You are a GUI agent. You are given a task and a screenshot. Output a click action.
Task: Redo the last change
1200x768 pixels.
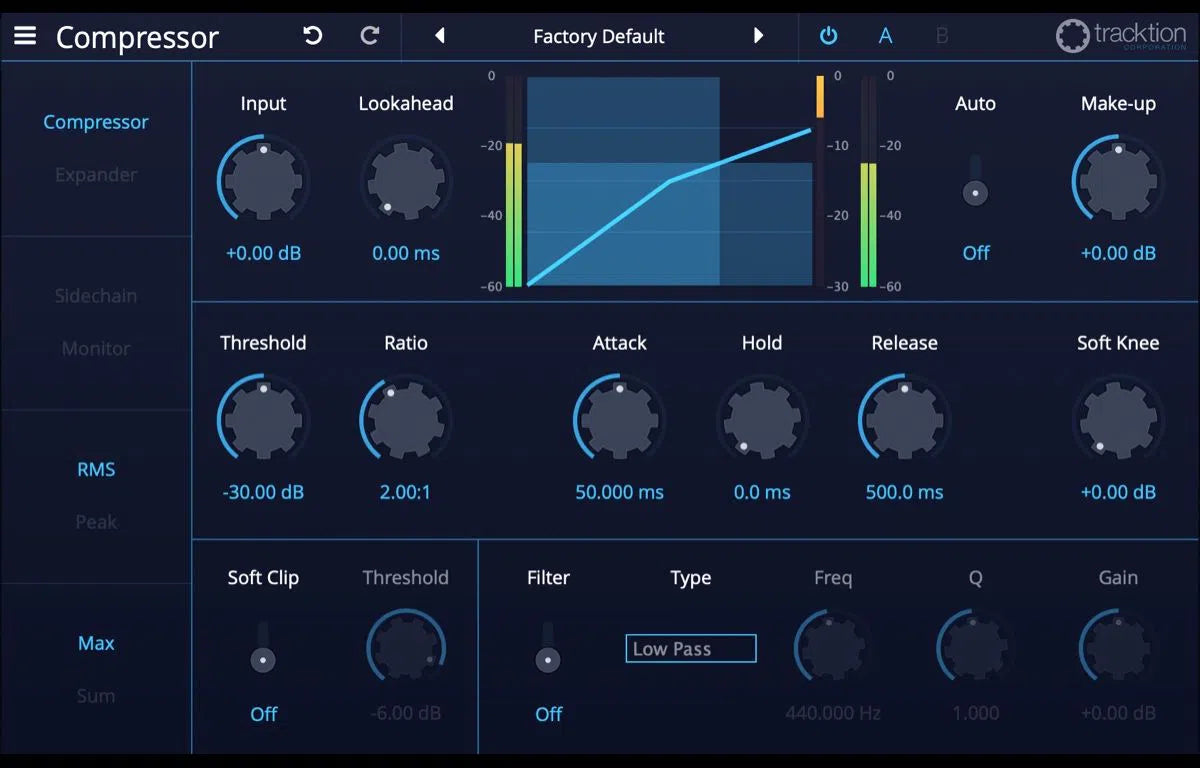[369, 35]
